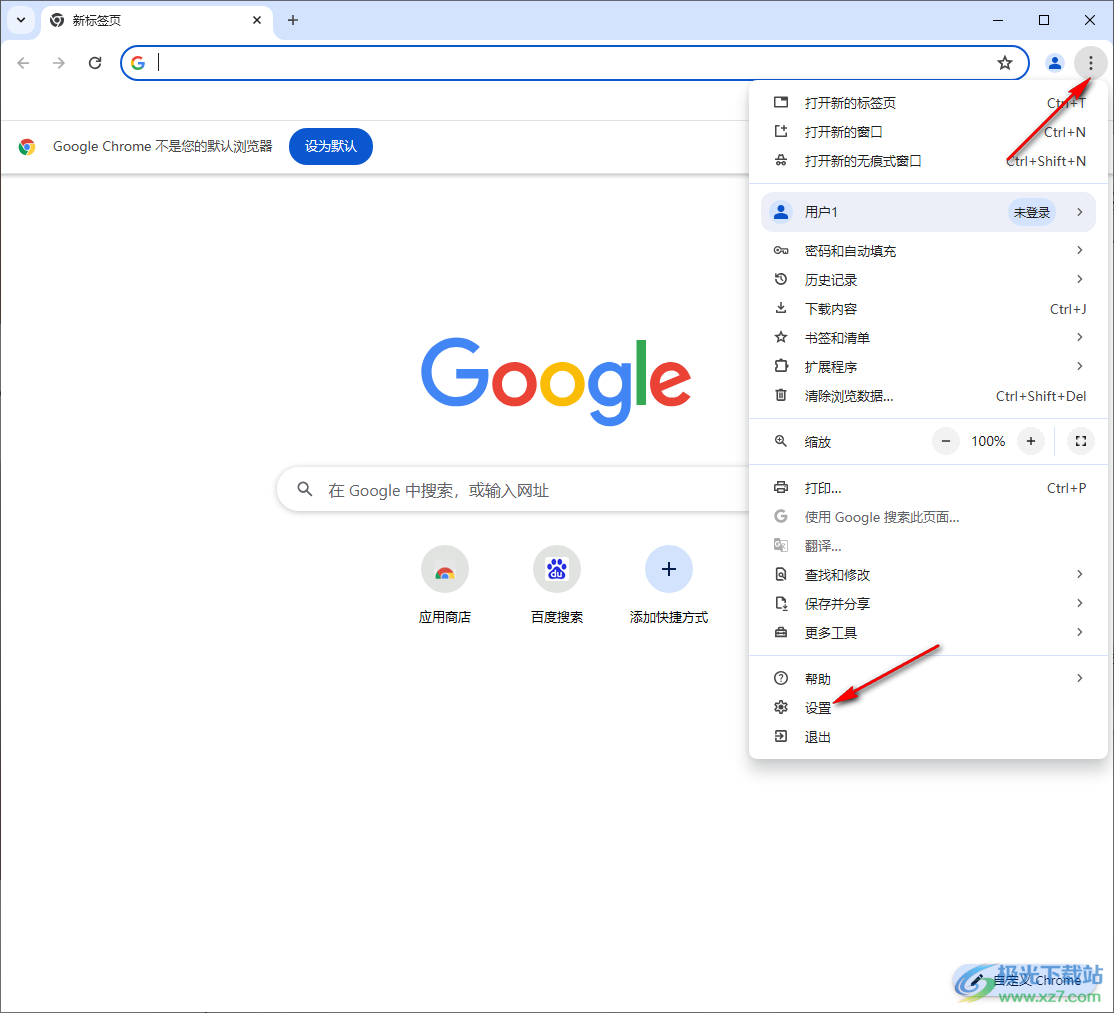Open the 用户1 profile row
The height and width of the screenshot is (1013, 1114).
click(928, 212)
